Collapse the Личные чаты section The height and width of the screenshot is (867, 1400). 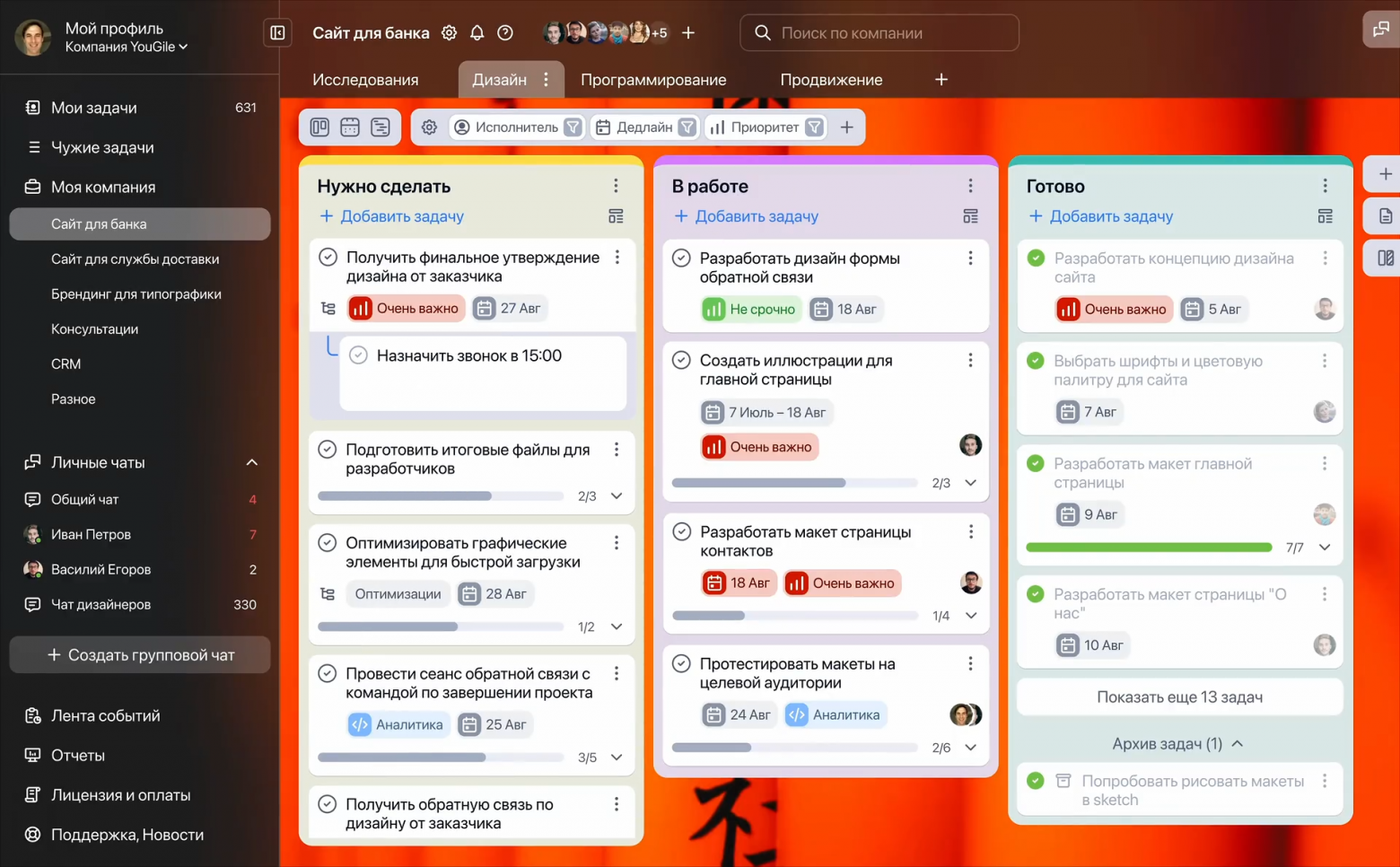tap(251, 462)
